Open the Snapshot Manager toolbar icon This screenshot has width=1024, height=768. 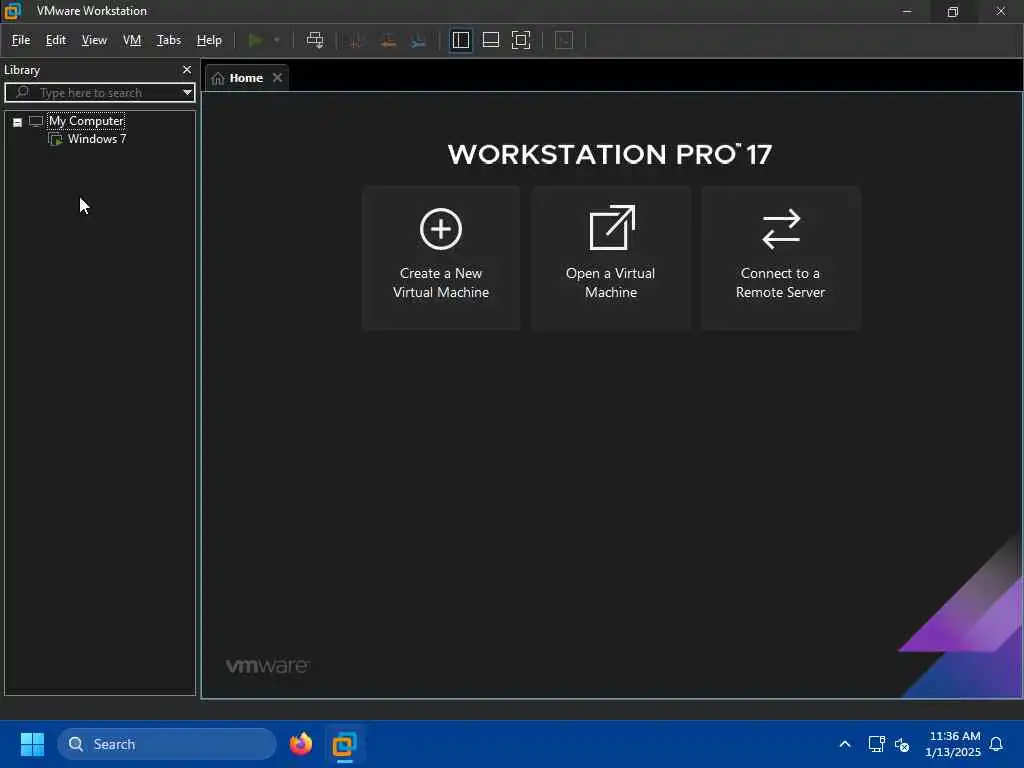[419, 40]
